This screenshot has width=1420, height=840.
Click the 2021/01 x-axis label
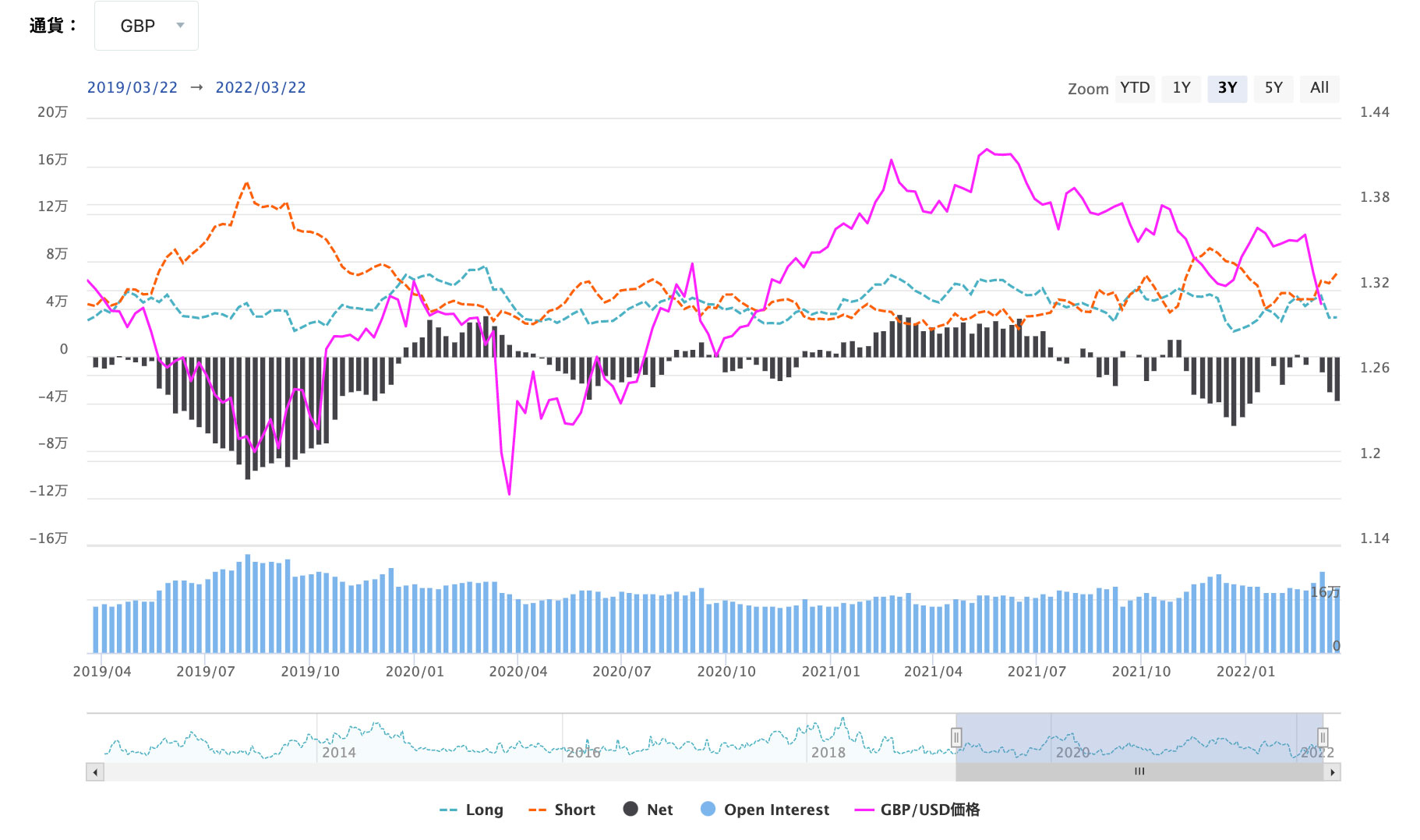click(x=831, y=672)
